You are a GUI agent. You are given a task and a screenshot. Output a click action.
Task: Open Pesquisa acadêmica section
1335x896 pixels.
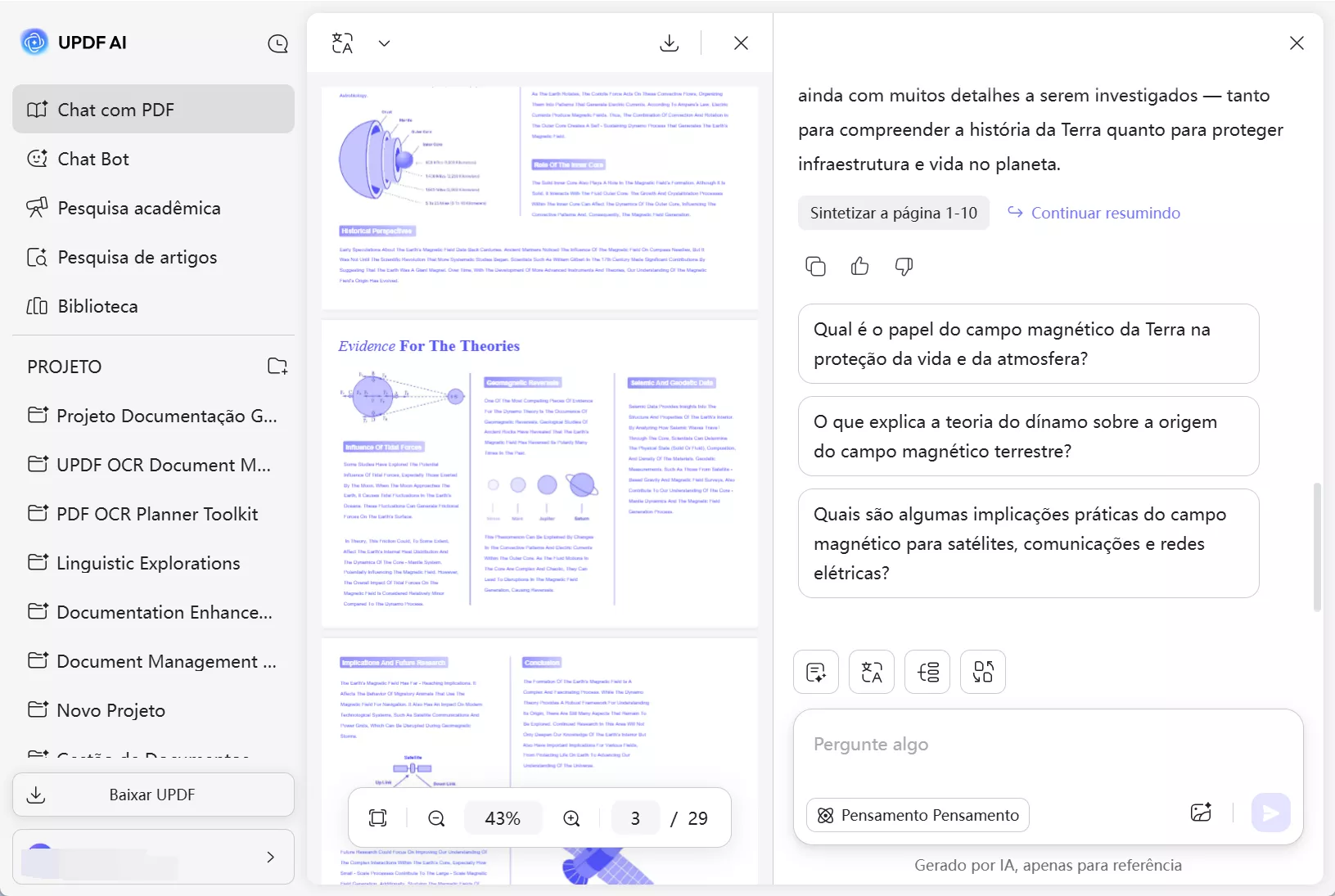coord(138,208)
